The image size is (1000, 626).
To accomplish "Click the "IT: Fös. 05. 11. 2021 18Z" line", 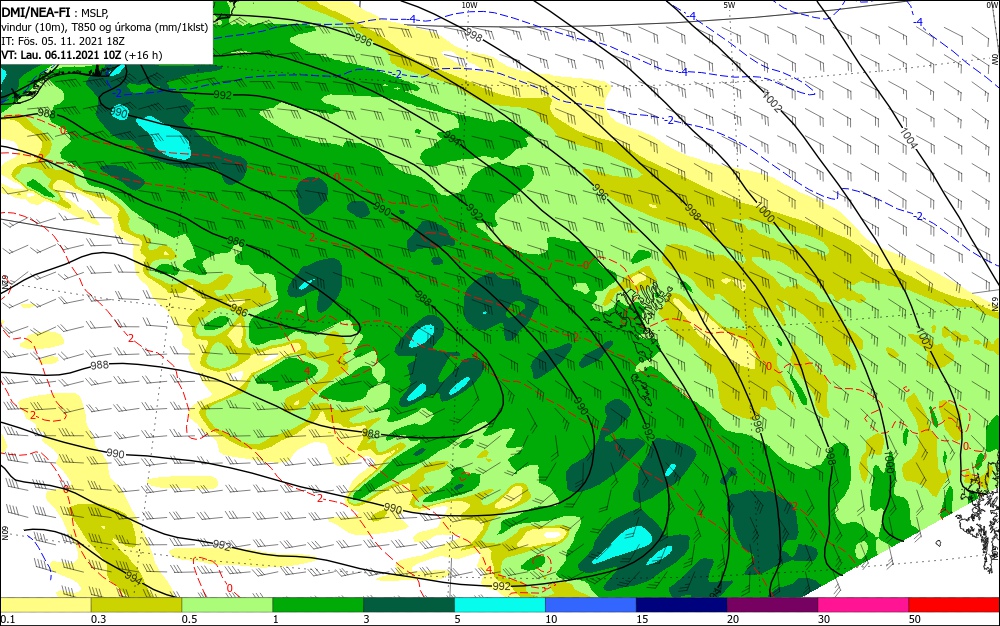I will (62, 41).
